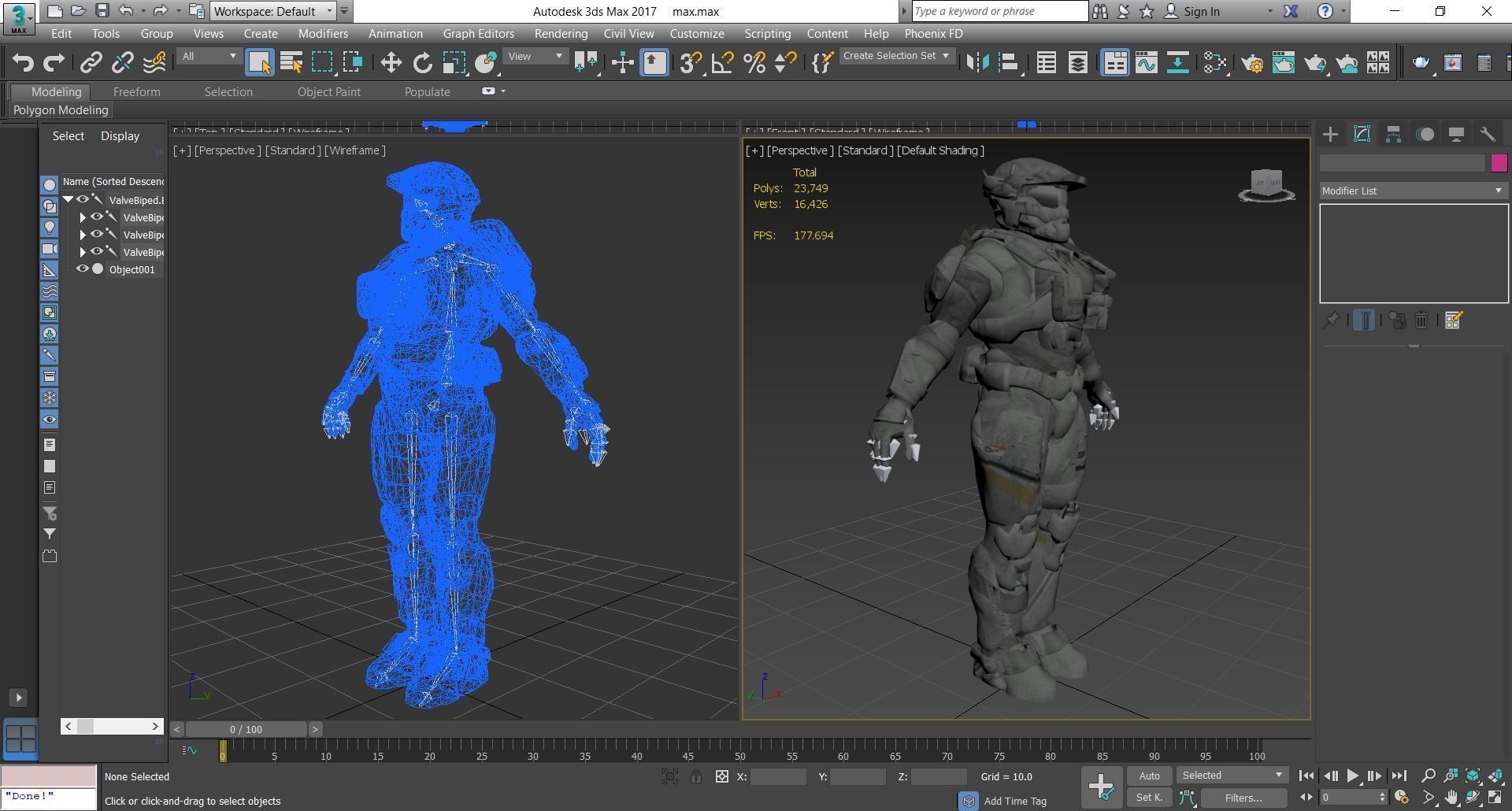Click the ViewCube in shaded viewport
Image resolution: width=1512 pixels, height=811 pixels.
point(1266,186)
